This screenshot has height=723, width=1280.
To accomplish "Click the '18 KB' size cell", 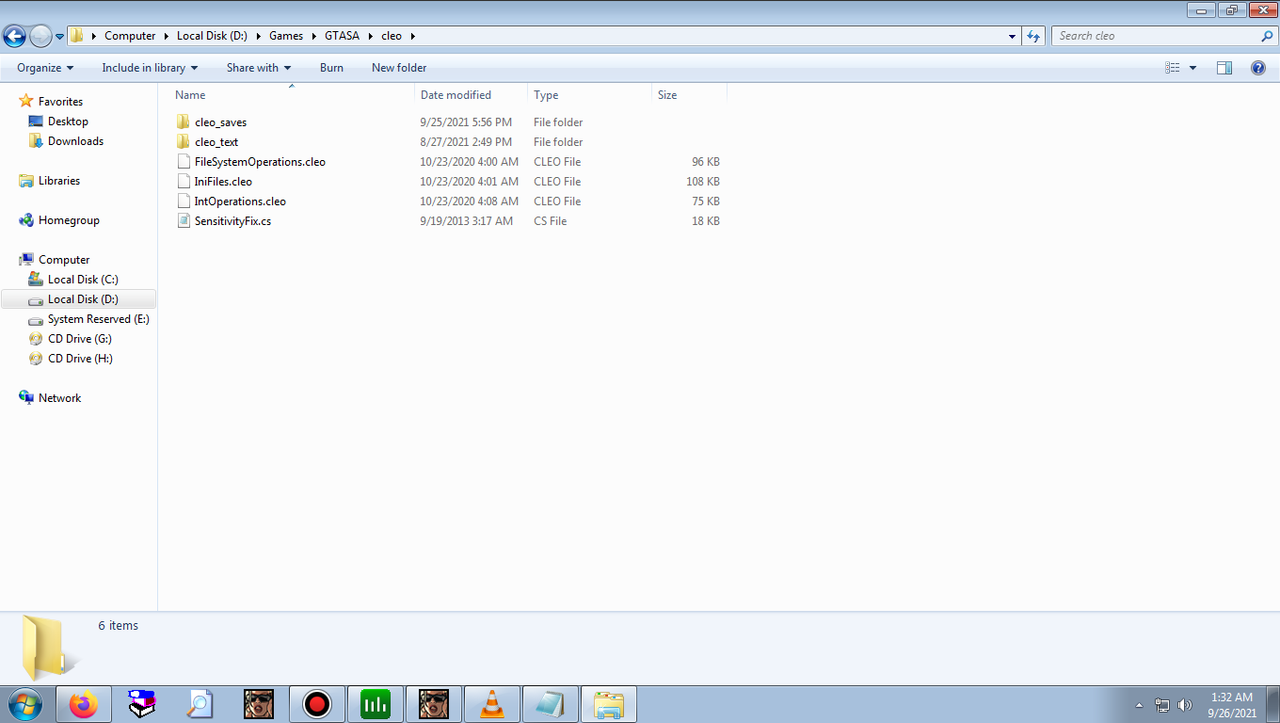I will (x=706, y=221).
